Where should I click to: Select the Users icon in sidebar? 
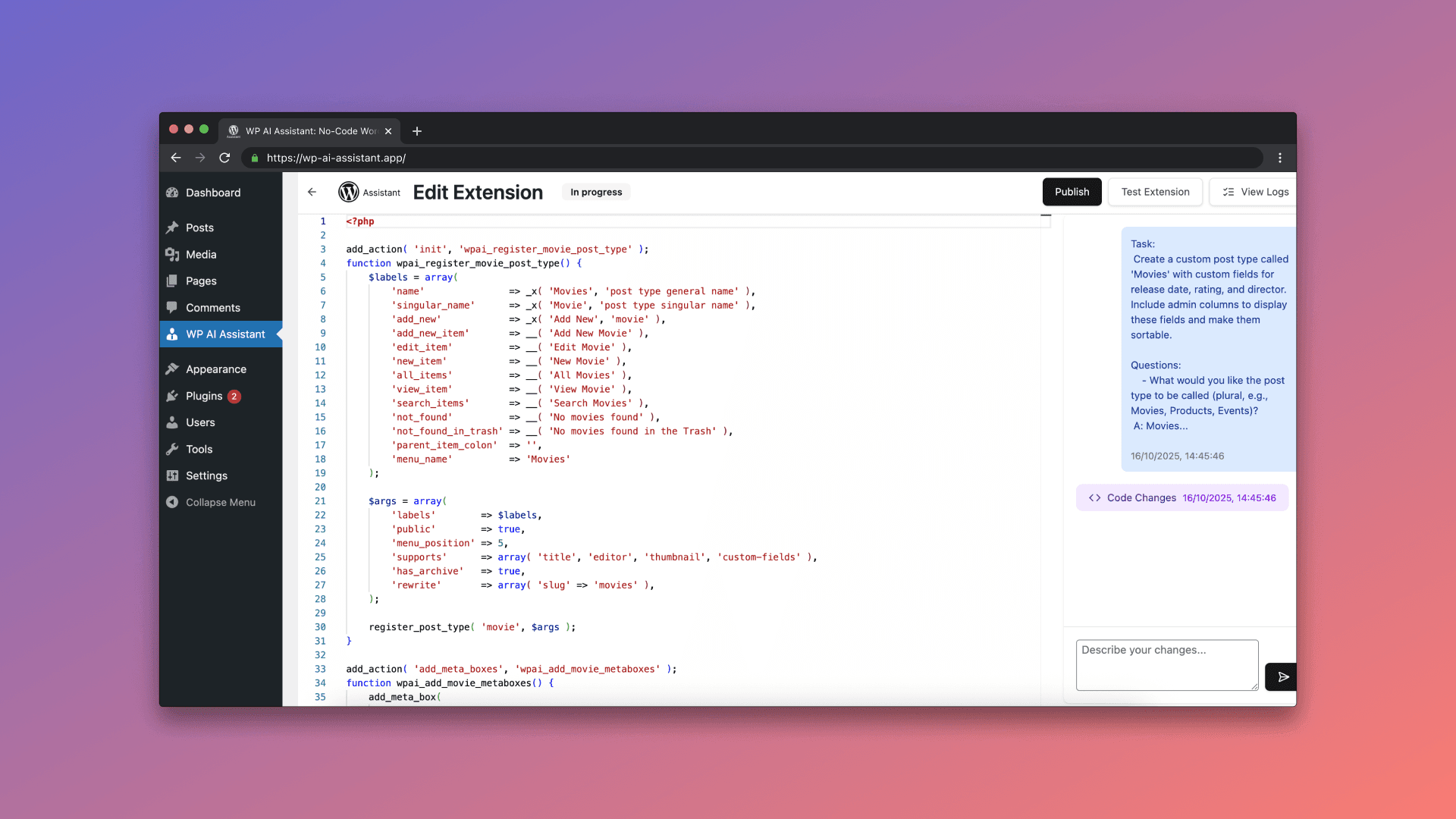tap(173, 422)
